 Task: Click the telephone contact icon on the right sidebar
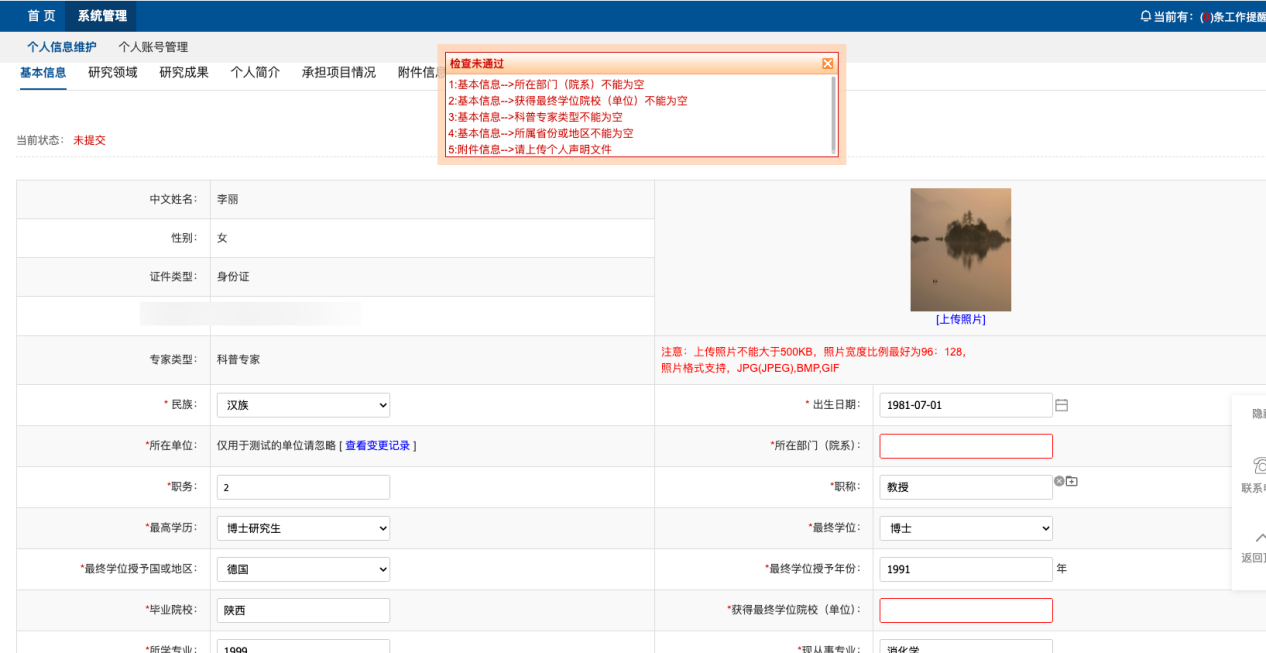pyautogui.click(x=1259, y=465)
